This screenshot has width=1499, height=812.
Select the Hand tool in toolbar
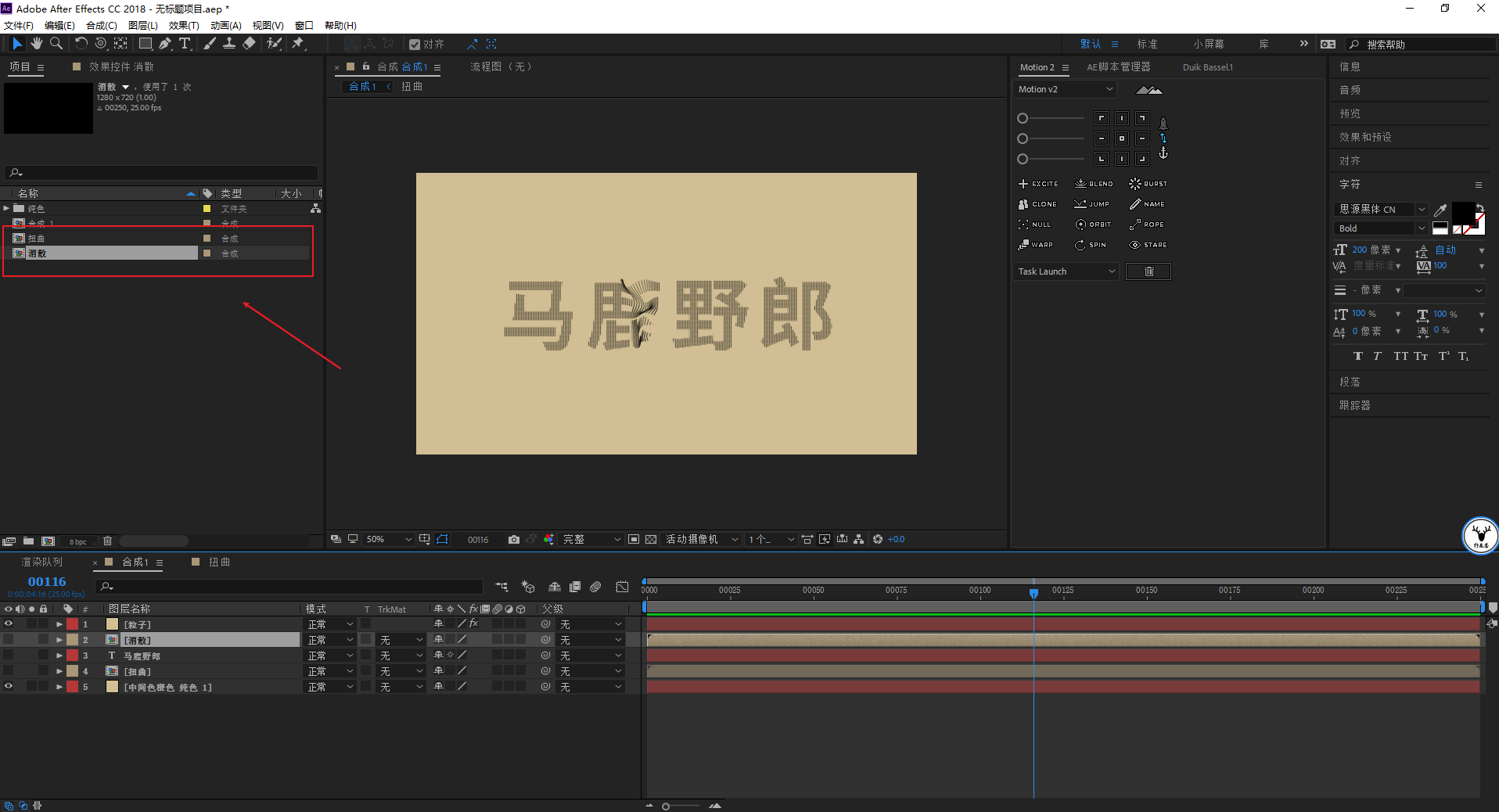pos(37,44)
